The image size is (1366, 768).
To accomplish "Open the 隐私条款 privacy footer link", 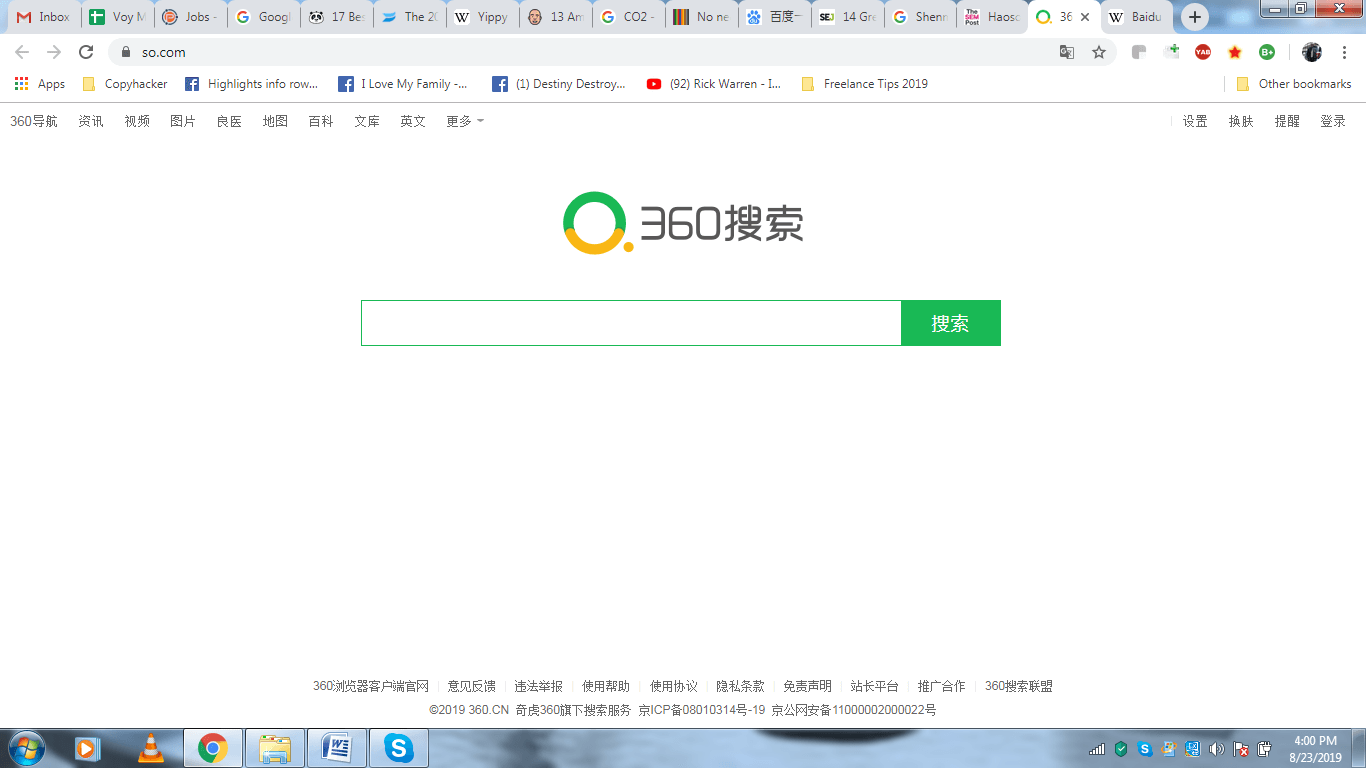I will 740,686.
